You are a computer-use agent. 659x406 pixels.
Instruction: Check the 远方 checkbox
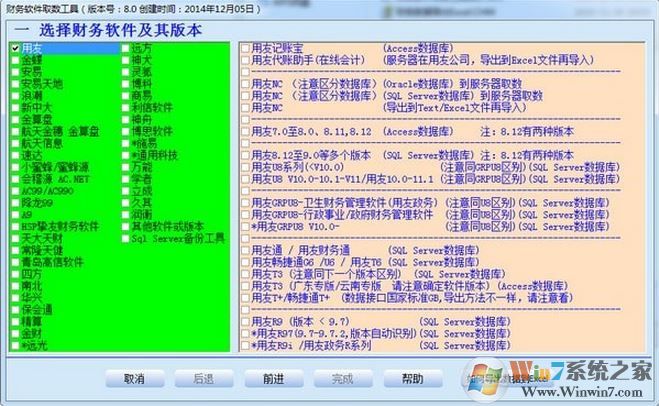[125, 48]
